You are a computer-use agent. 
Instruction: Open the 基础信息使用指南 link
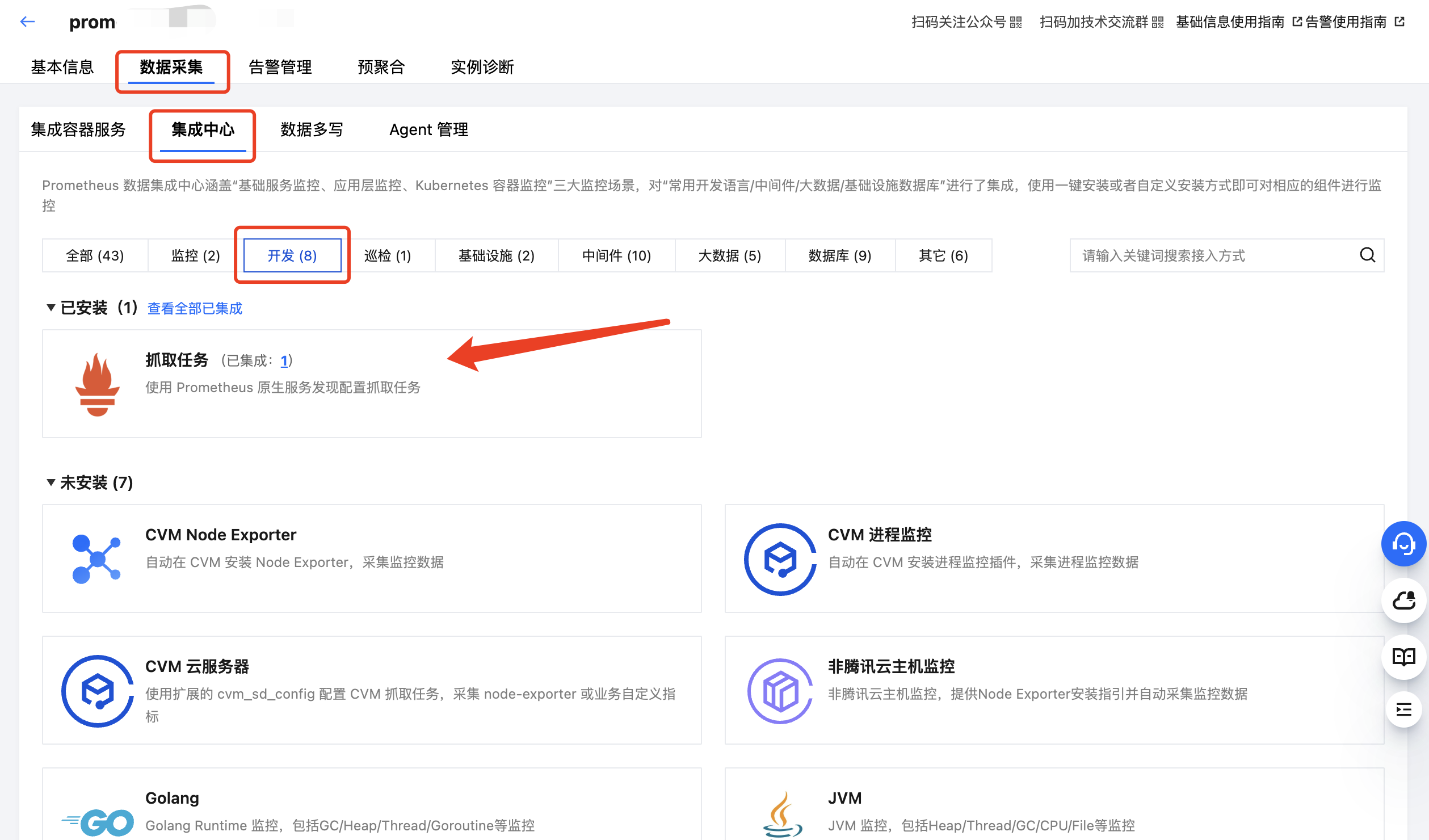tap(1230, 22)
